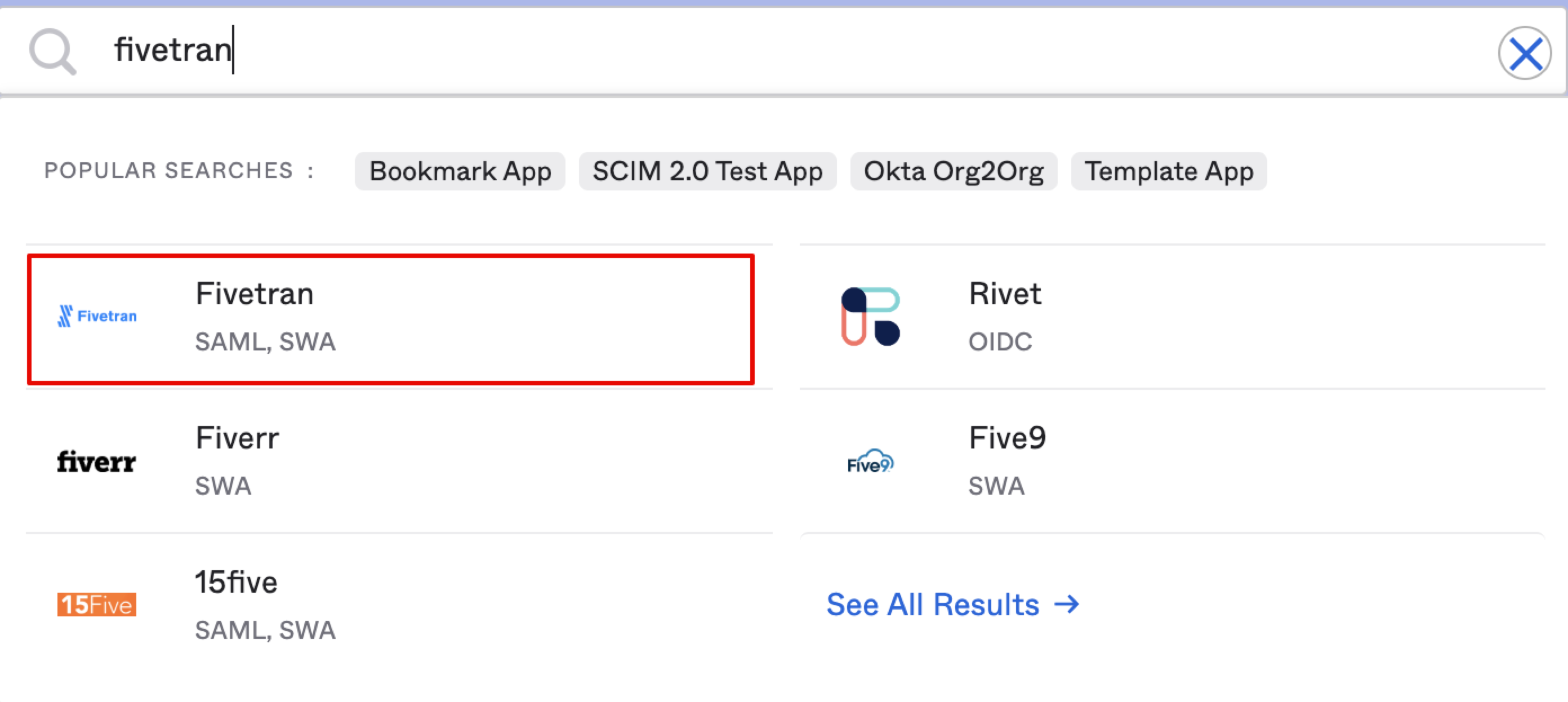Click the 15Five orange logo
Image resolution: width=1568 pixels, height=702 pixels.
coord(97,605)
